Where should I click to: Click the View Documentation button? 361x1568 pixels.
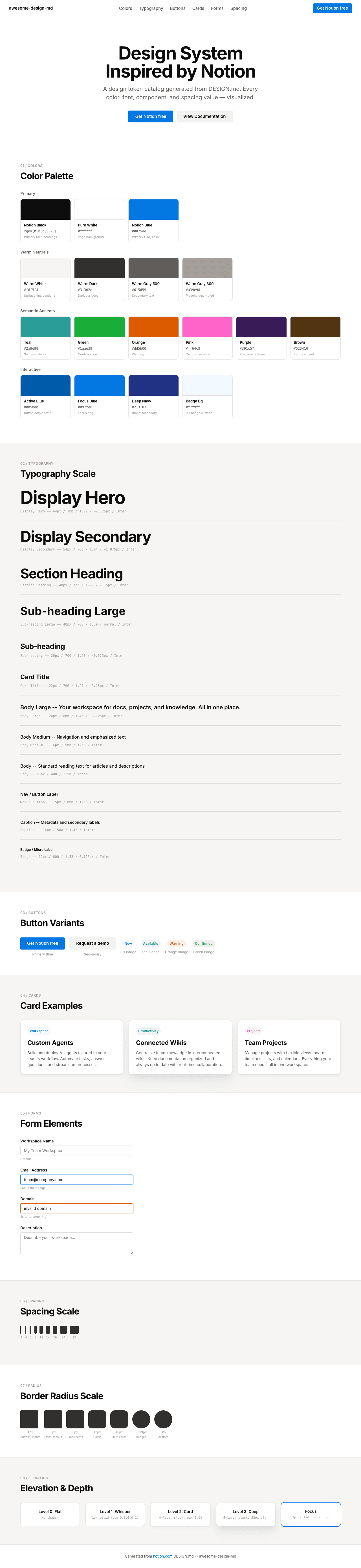[204, 116]
